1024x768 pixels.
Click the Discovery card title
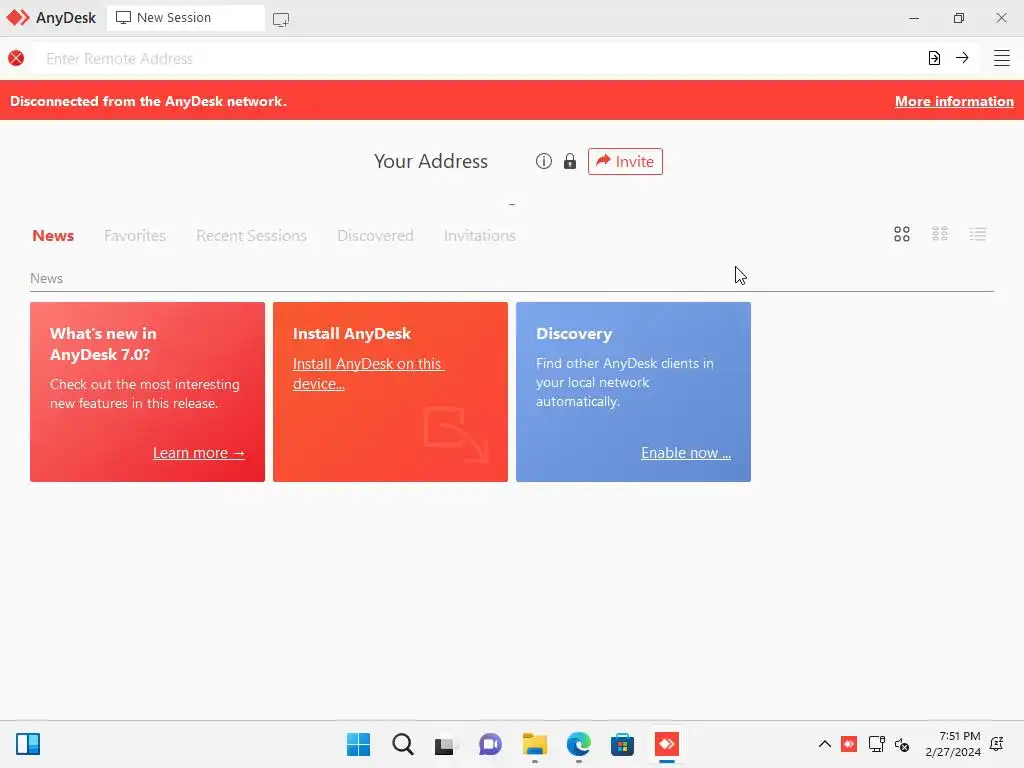(x=574, y=333)
